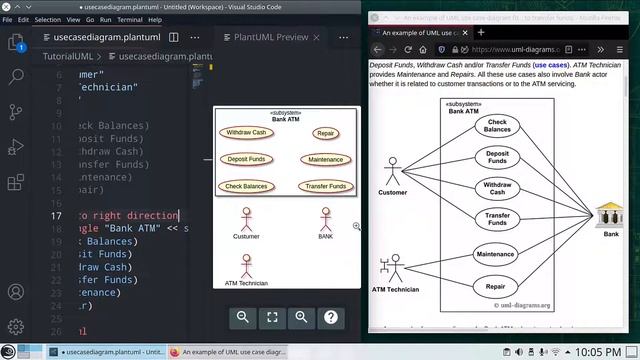
Task: Click the virtual desktop pager in the taskbar
Action: (29, 352)
